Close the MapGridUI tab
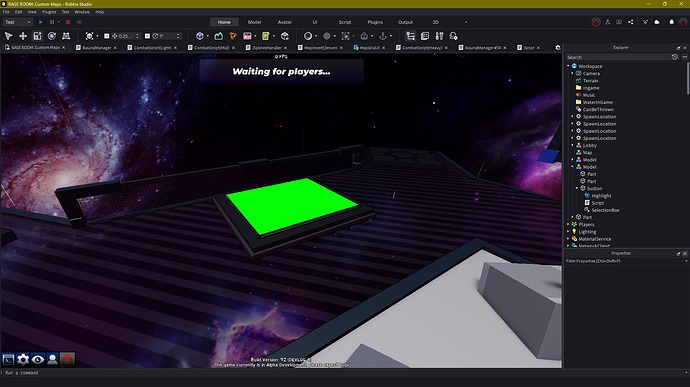The image size is (690, 387). [384, 48]
